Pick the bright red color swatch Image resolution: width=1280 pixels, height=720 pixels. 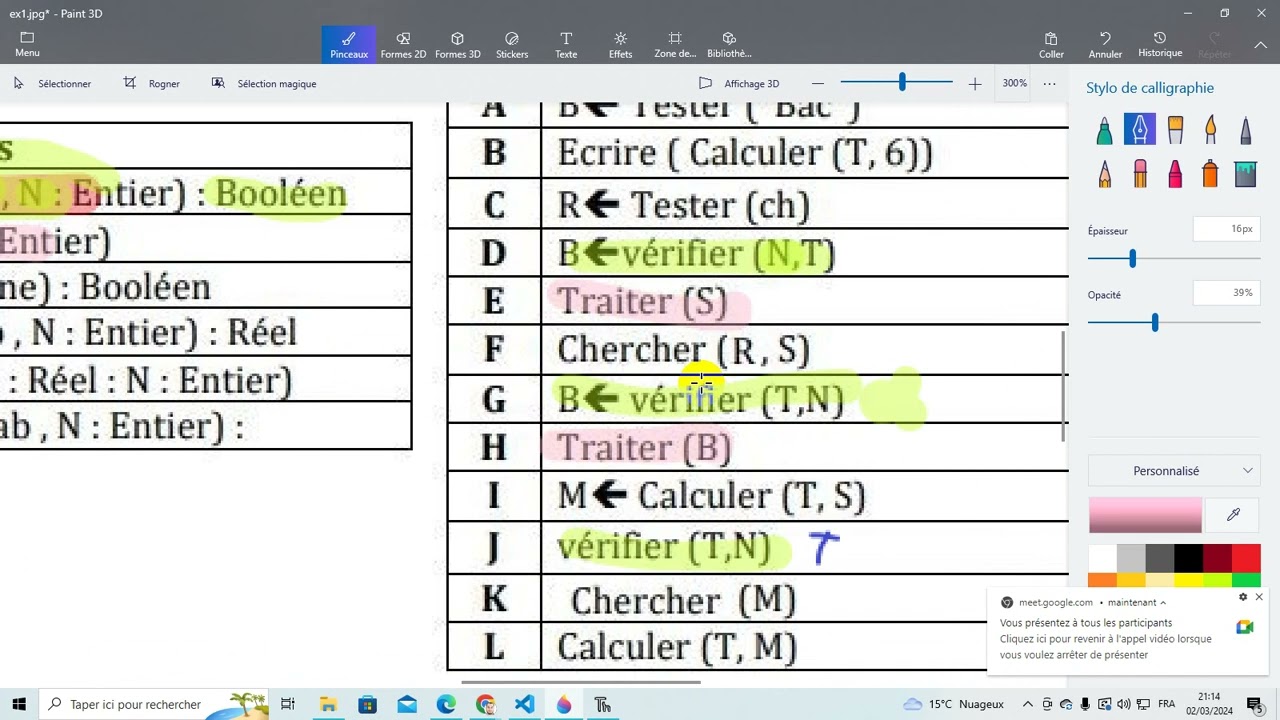[x=1246, y=558]
